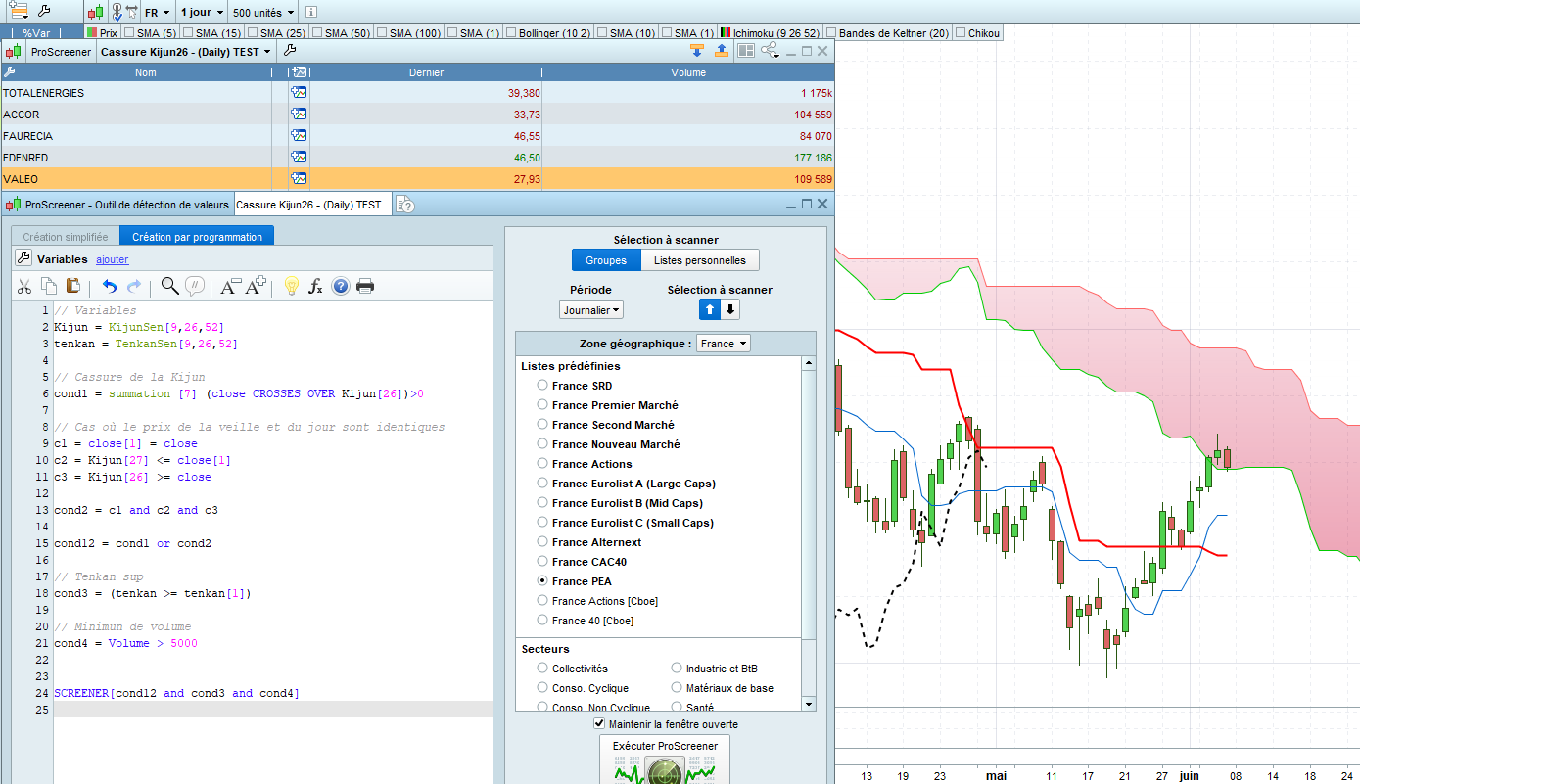Viewport: 1548px width, 784px height.
Task: Enable the SMA (50) indicator checkbox
Action: [x=318, y=32]
